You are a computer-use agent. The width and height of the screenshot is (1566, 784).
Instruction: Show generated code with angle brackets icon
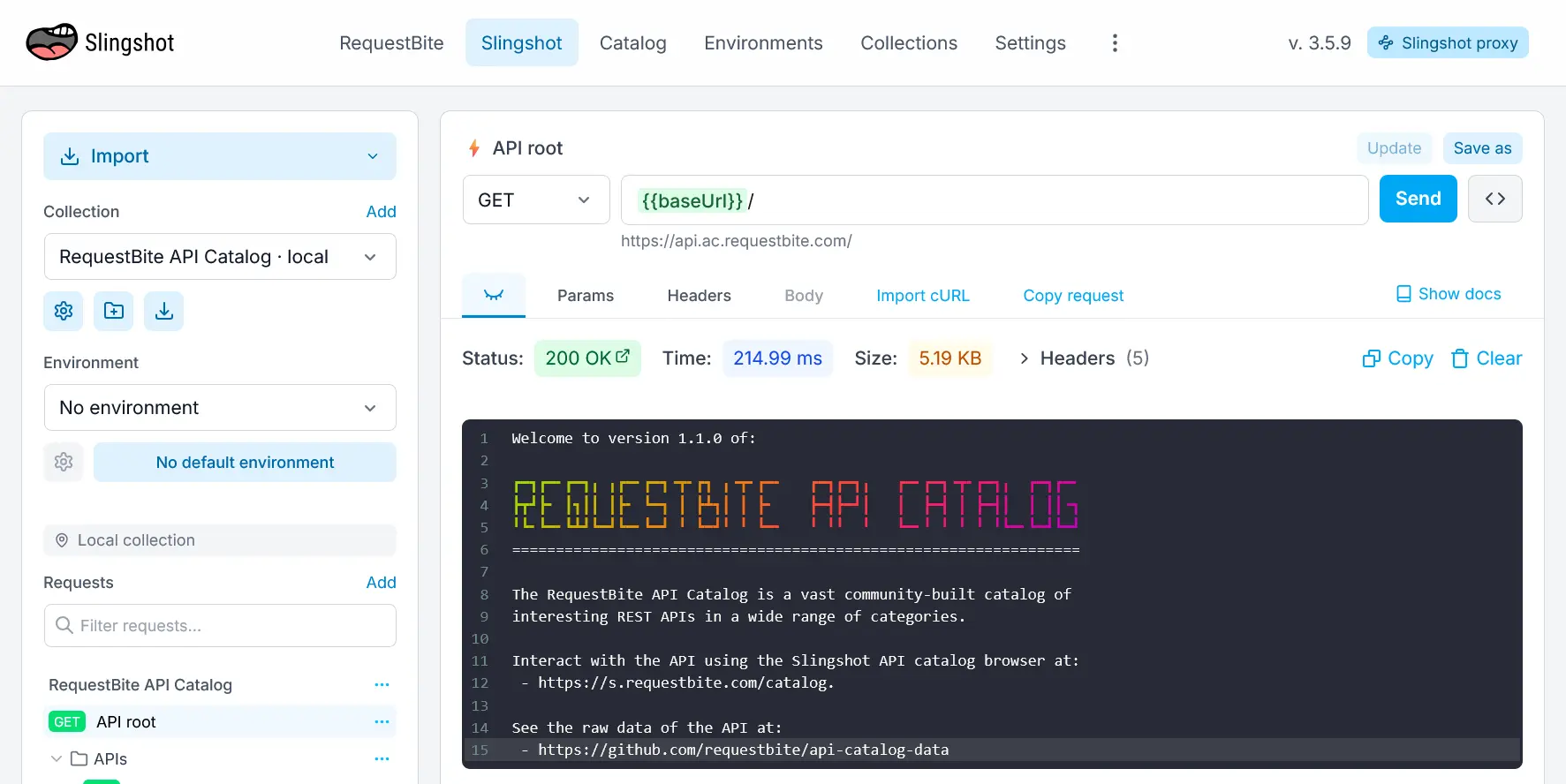[x=1494, y=199]
